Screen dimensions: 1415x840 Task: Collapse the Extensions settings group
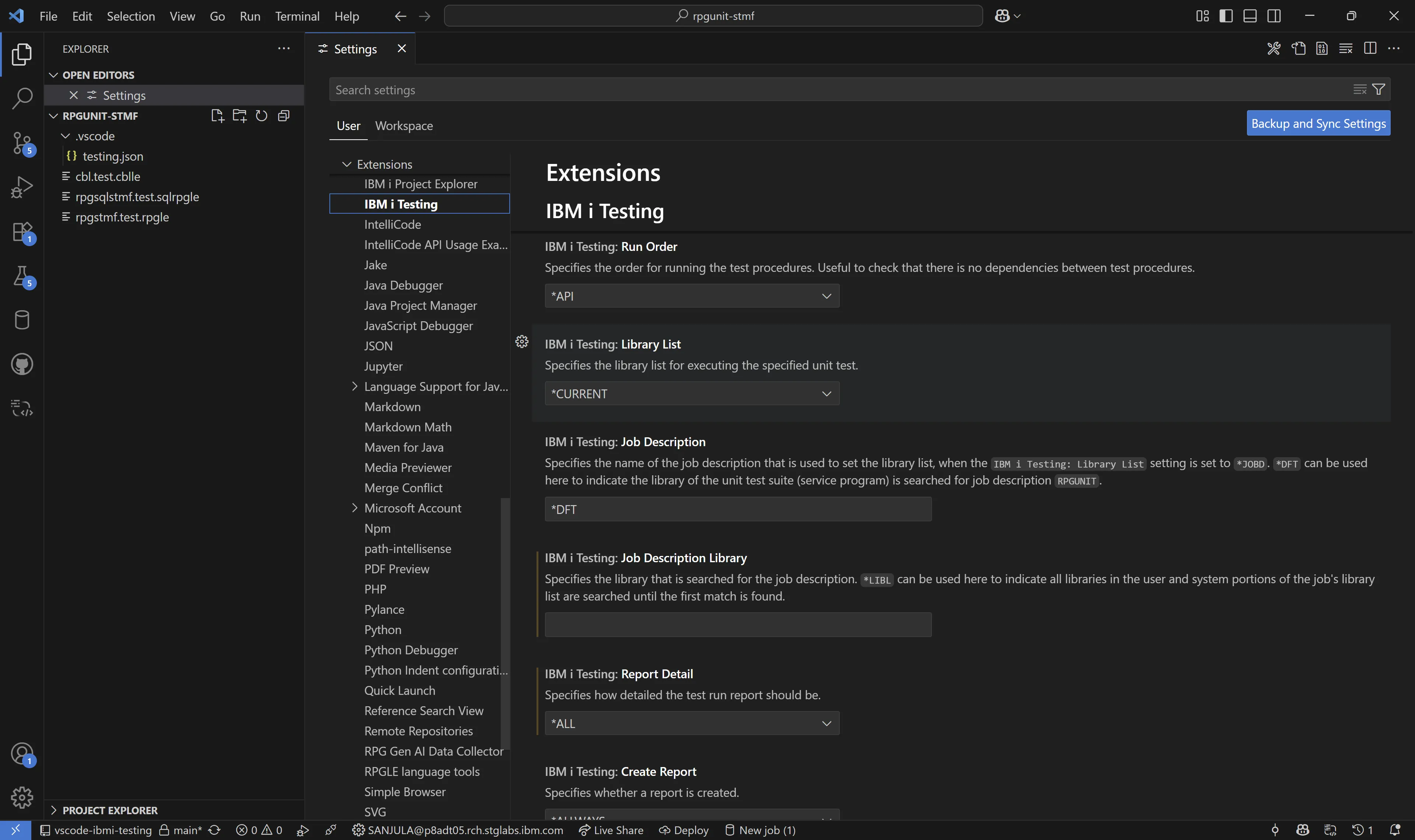point(346,164)
